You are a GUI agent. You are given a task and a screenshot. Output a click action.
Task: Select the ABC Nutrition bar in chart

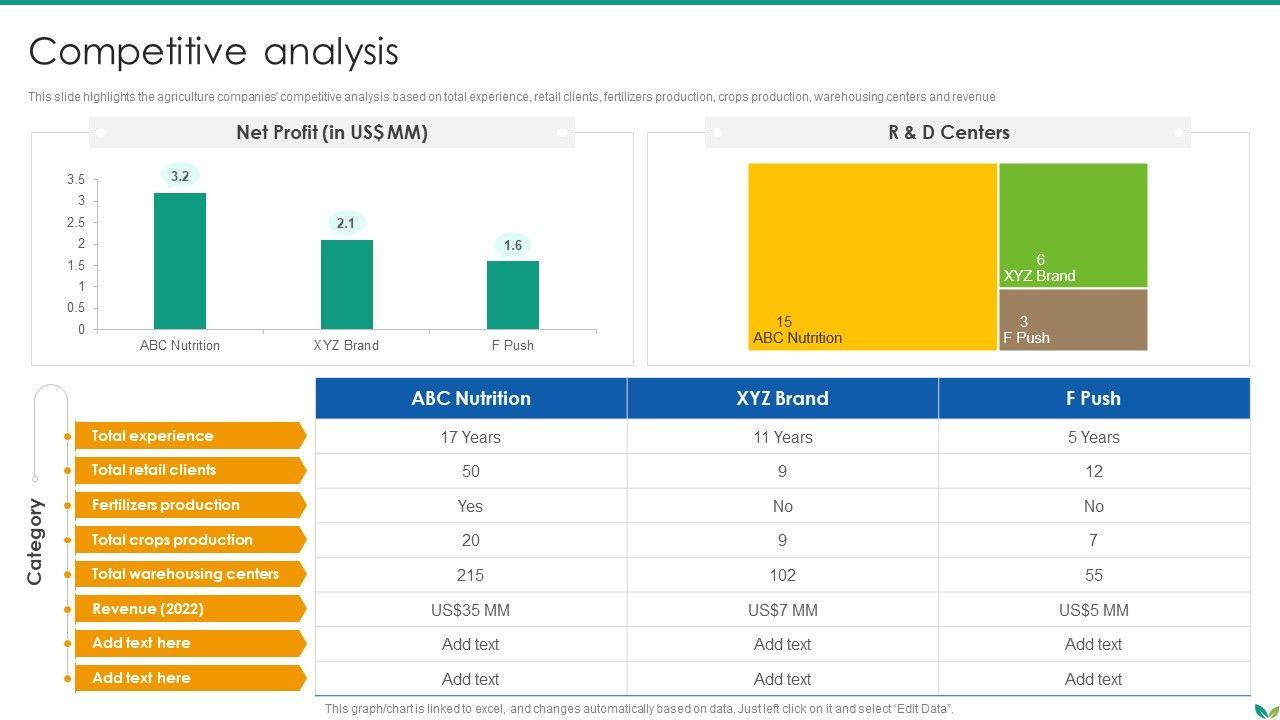180,261
